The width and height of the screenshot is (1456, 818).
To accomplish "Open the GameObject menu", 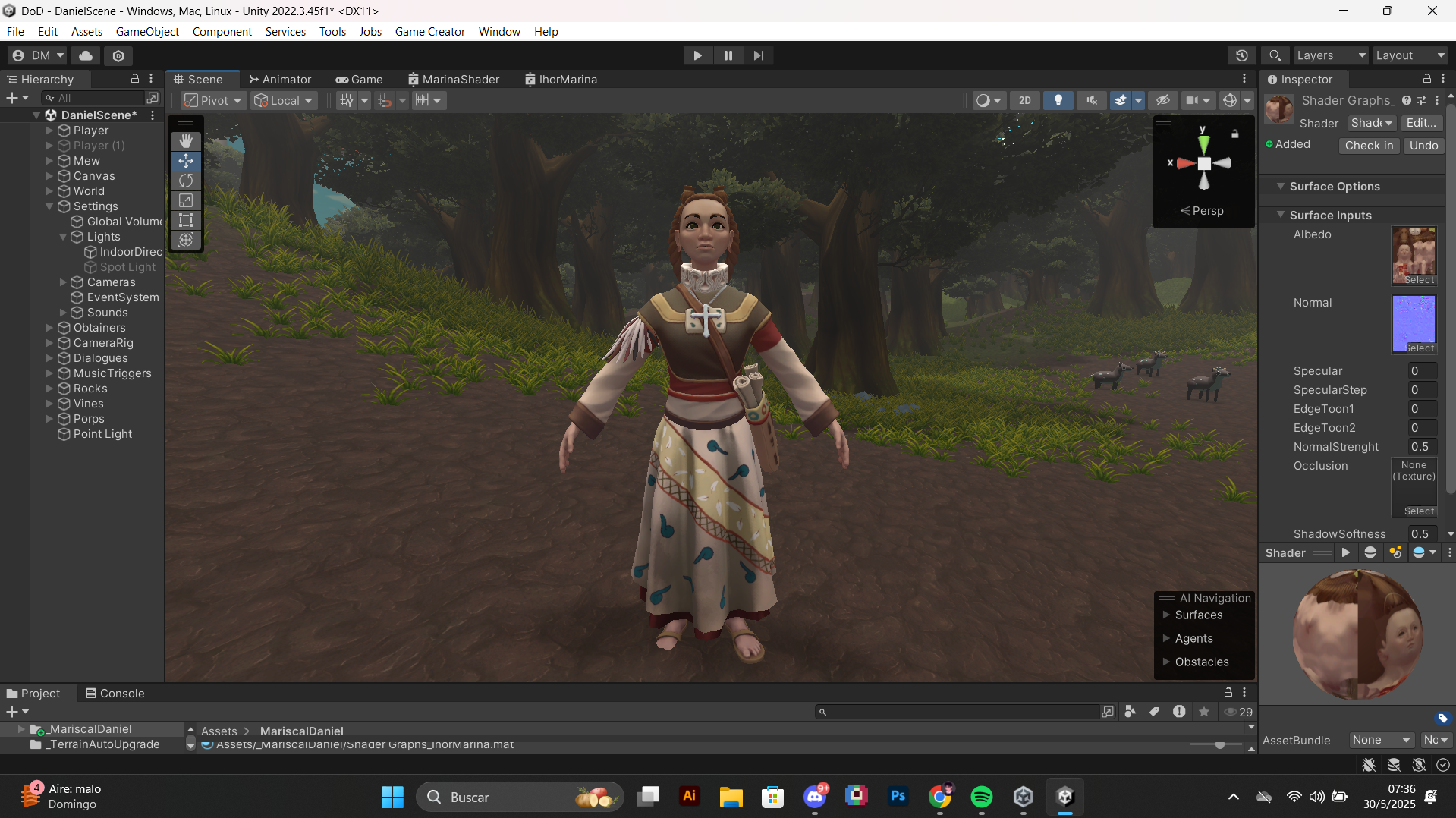I will (147, 31).
